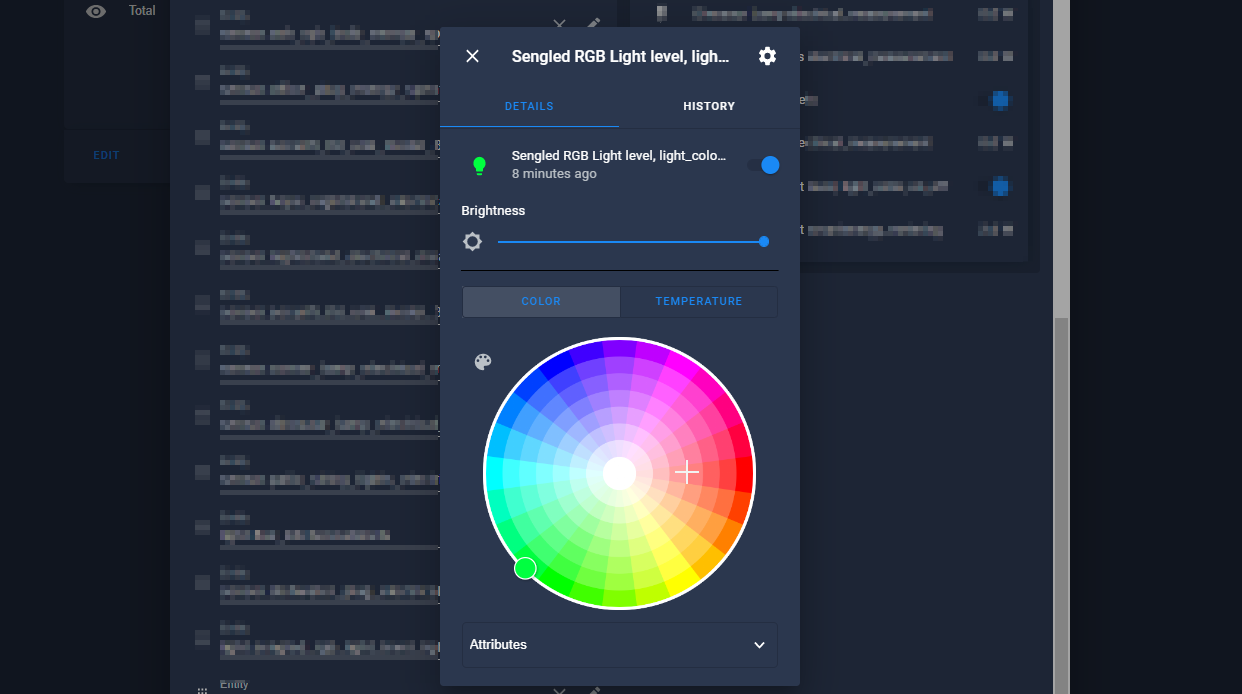Click the green color marker on wheel
The height and width of the screenshot is (694, 1242).
(x=525, y=569)
